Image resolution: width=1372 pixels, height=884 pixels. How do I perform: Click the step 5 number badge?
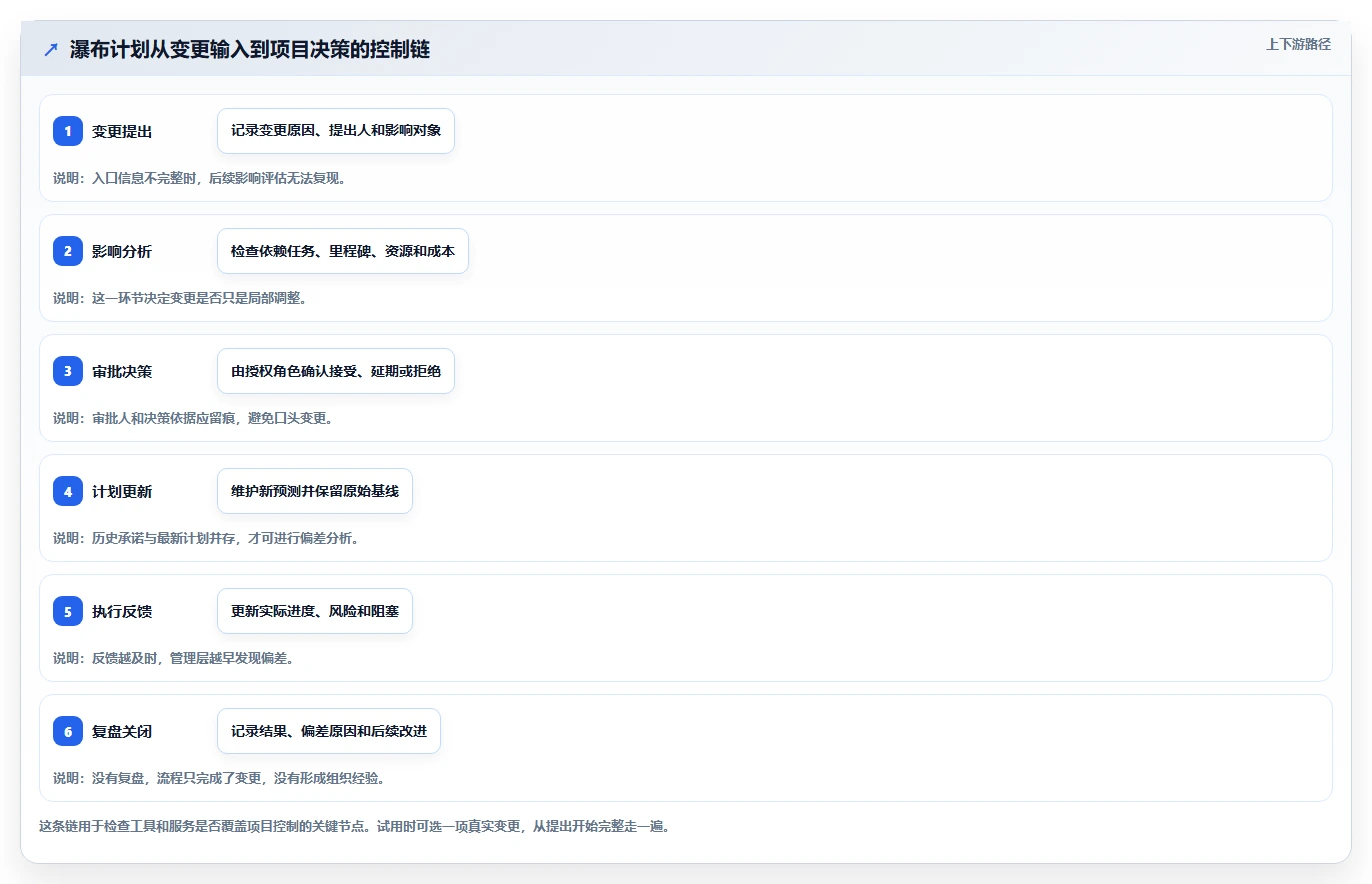click(x=68, y=611)
